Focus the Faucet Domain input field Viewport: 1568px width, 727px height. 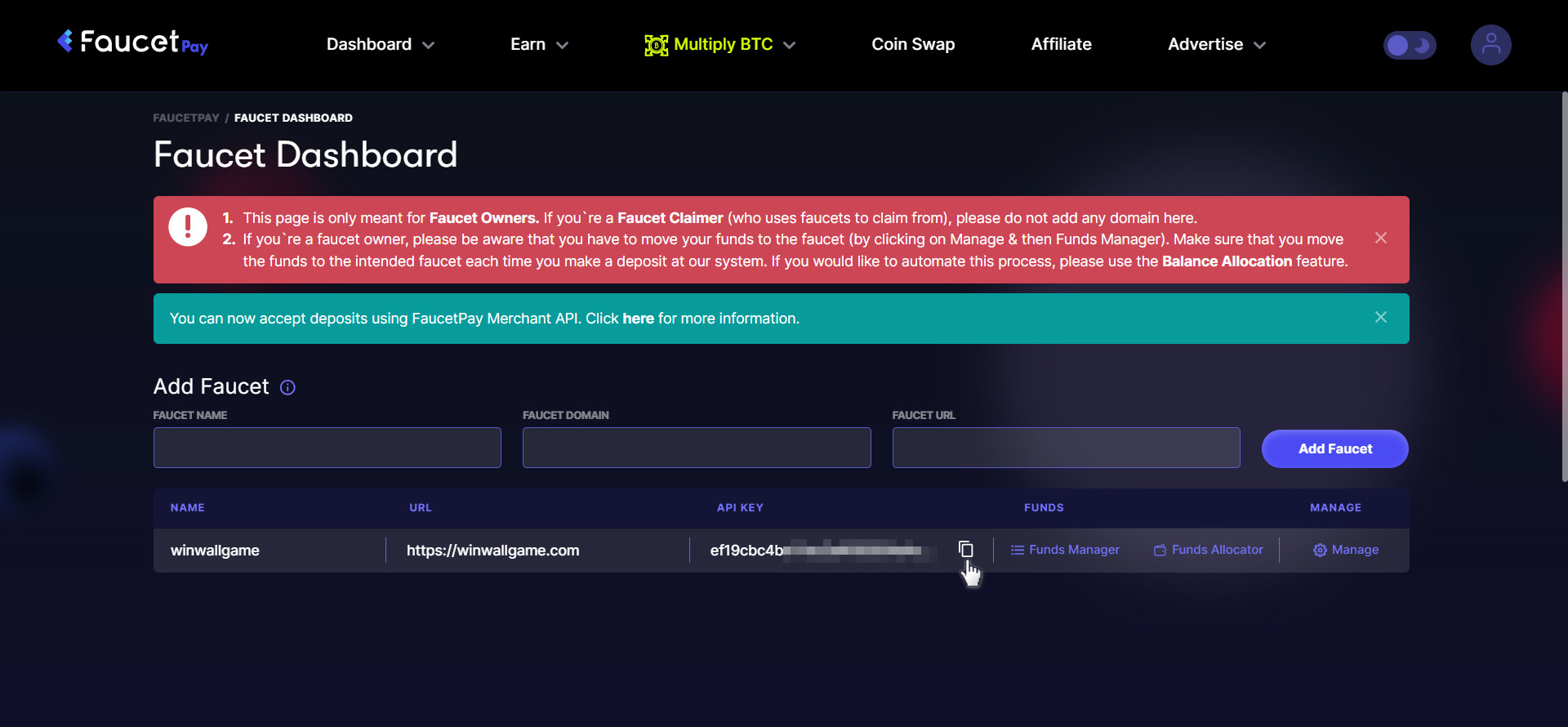(x=697, y=448)
